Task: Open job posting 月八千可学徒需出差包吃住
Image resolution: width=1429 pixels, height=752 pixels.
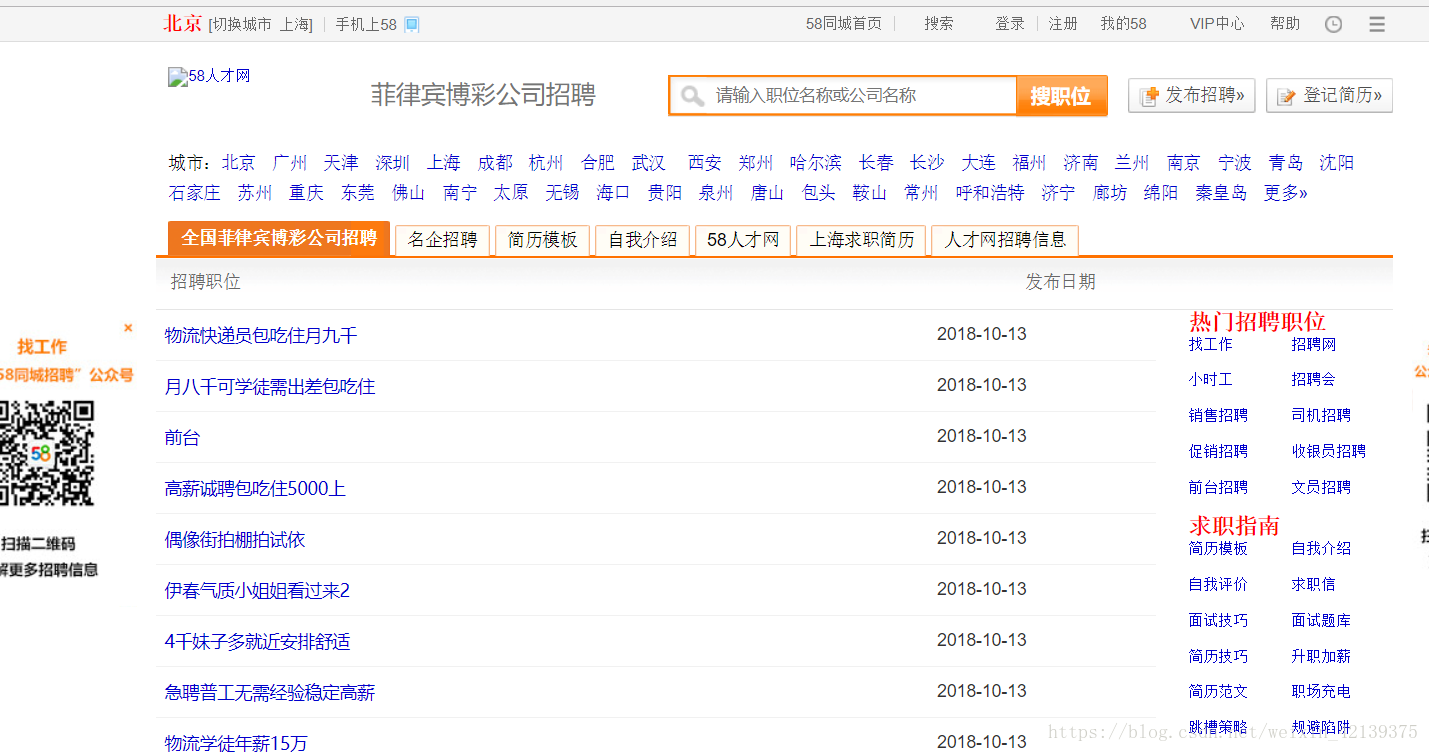Action: [x=270, y=387]
